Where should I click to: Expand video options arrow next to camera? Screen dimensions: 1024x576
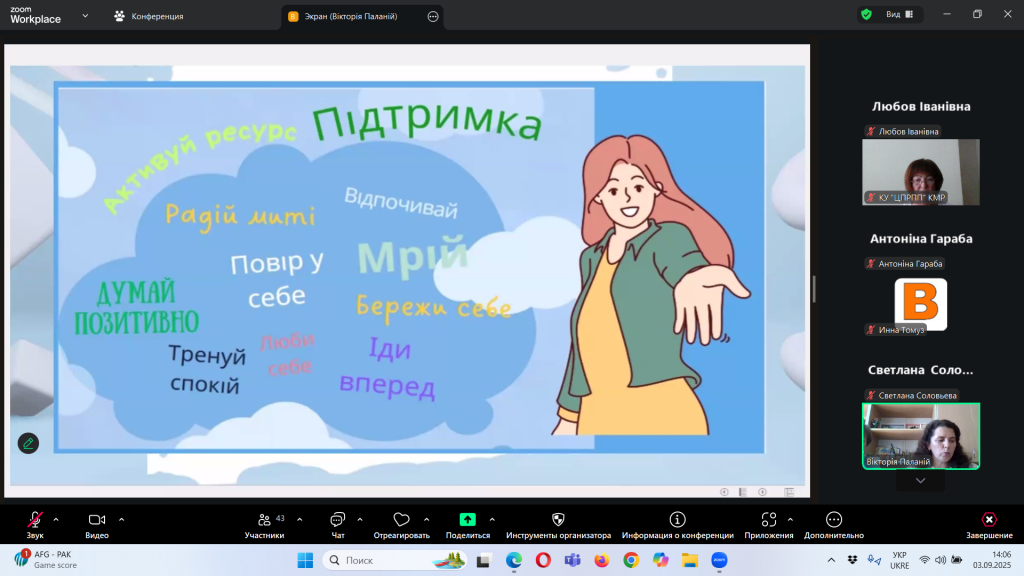coord(122,519)
